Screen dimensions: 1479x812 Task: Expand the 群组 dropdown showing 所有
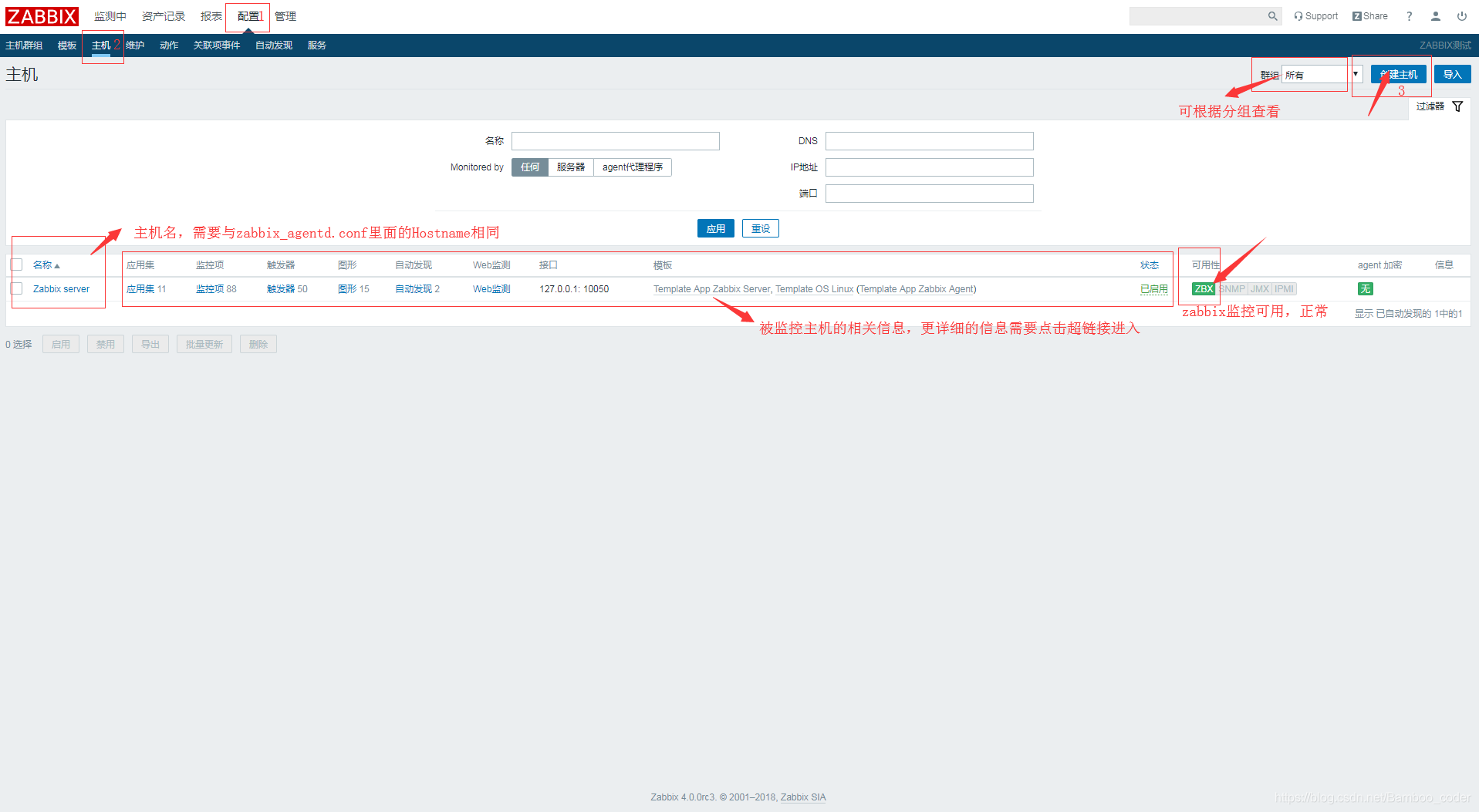(1322, 75)
